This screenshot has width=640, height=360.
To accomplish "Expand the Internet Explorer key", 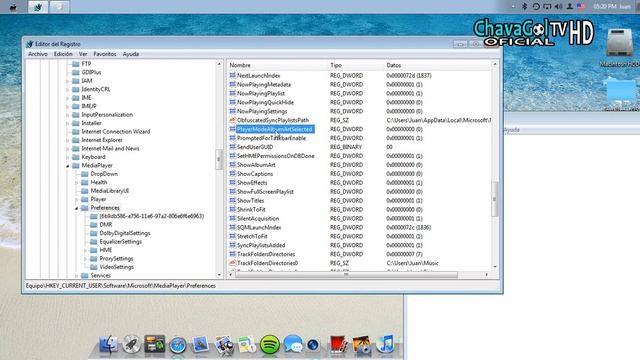I will click(x=68, y=140).
